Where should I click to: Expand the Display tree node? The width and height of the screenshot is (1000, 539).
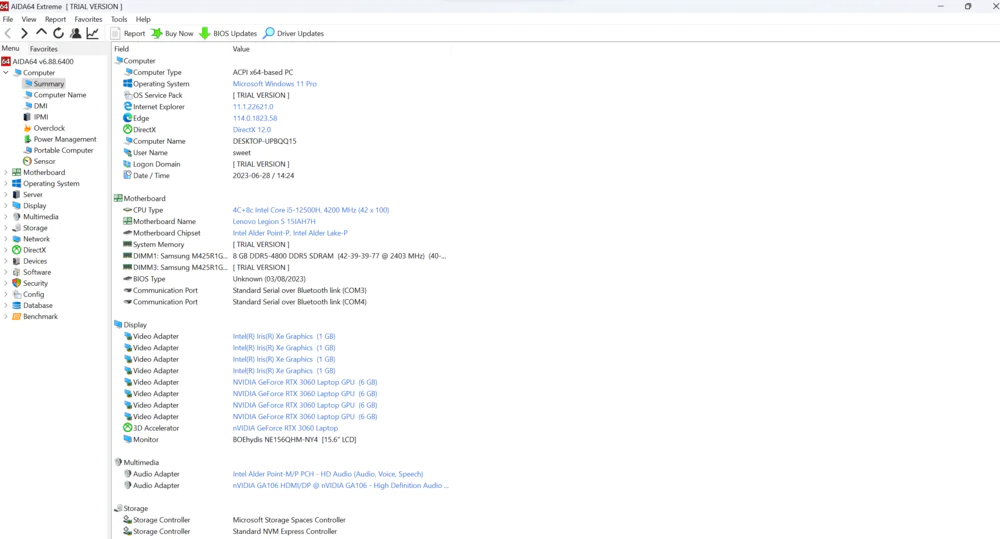click(x=6, y=205)
